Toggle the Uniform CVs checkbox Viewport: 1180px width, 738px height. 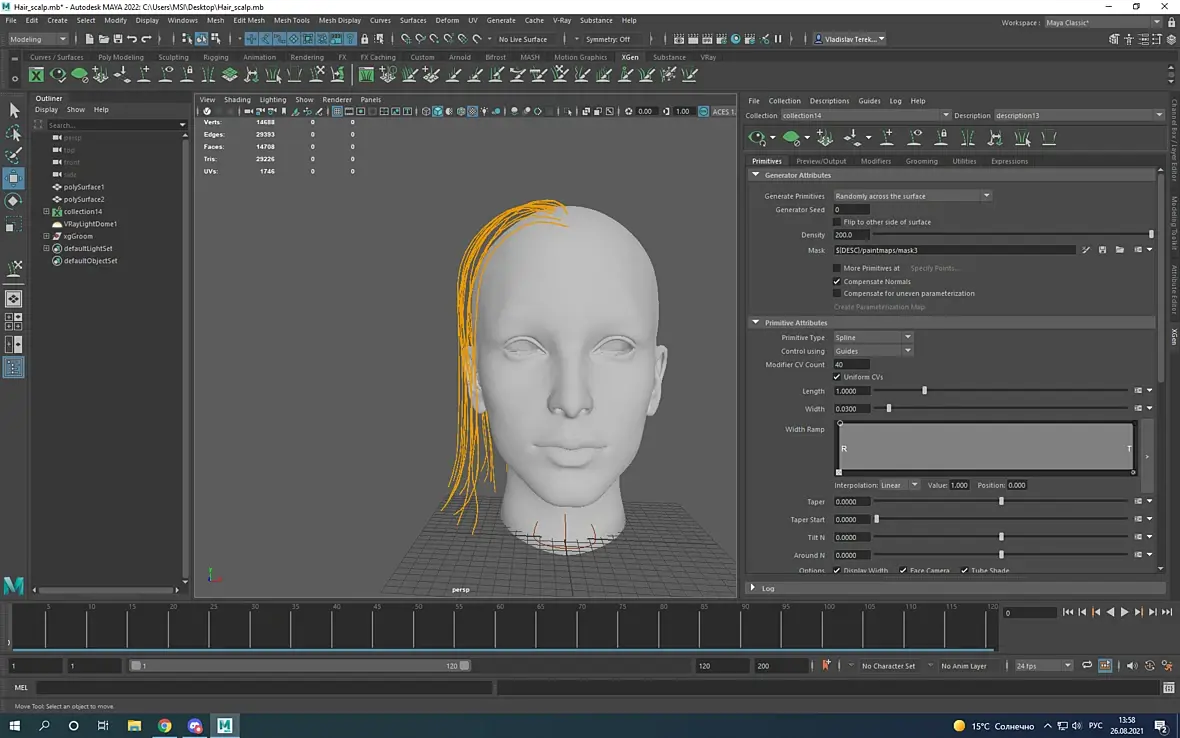[837, 377]
